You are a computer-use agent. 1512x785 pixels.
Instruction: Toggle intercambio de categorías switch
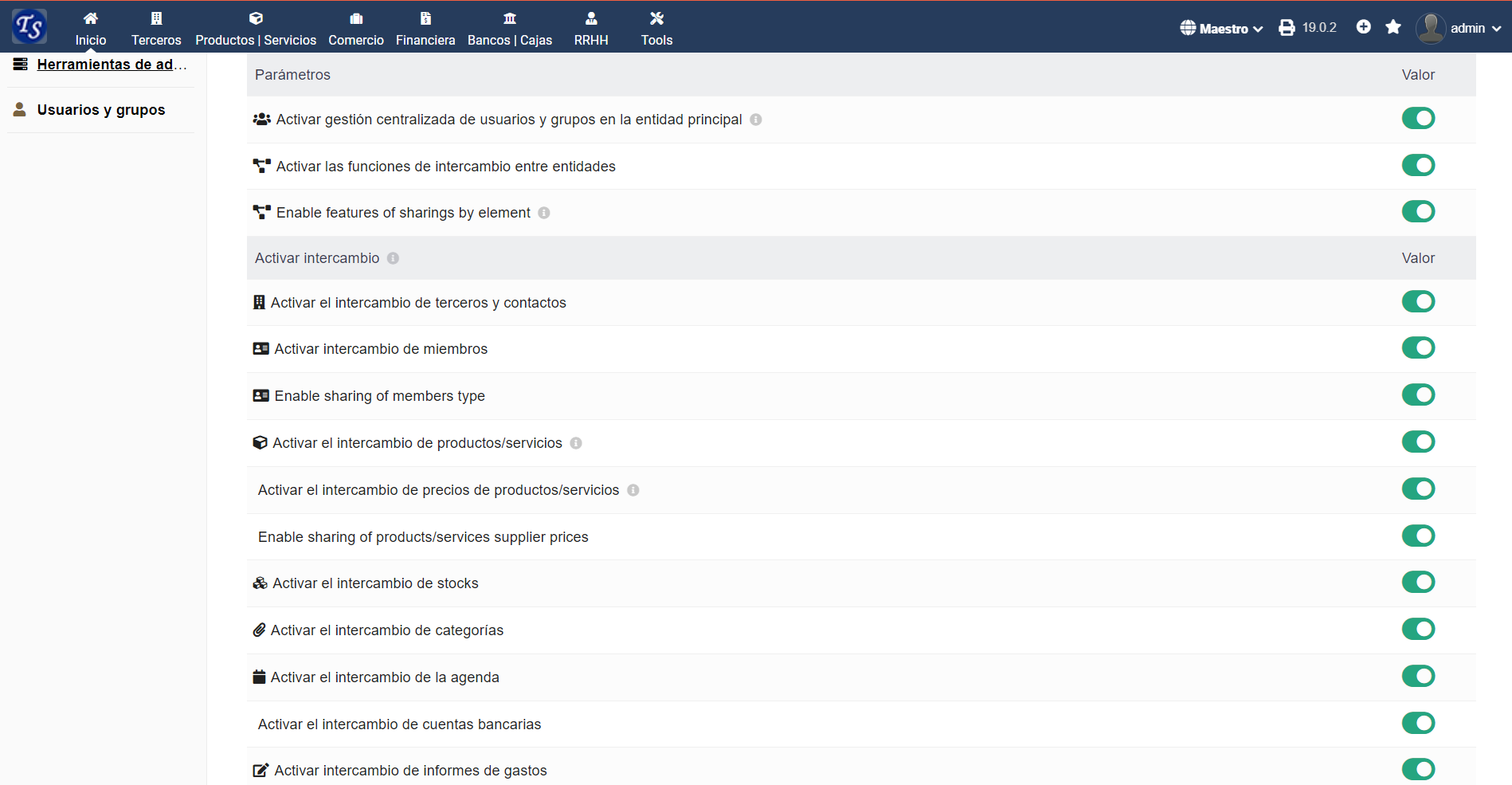[1419, 630]
